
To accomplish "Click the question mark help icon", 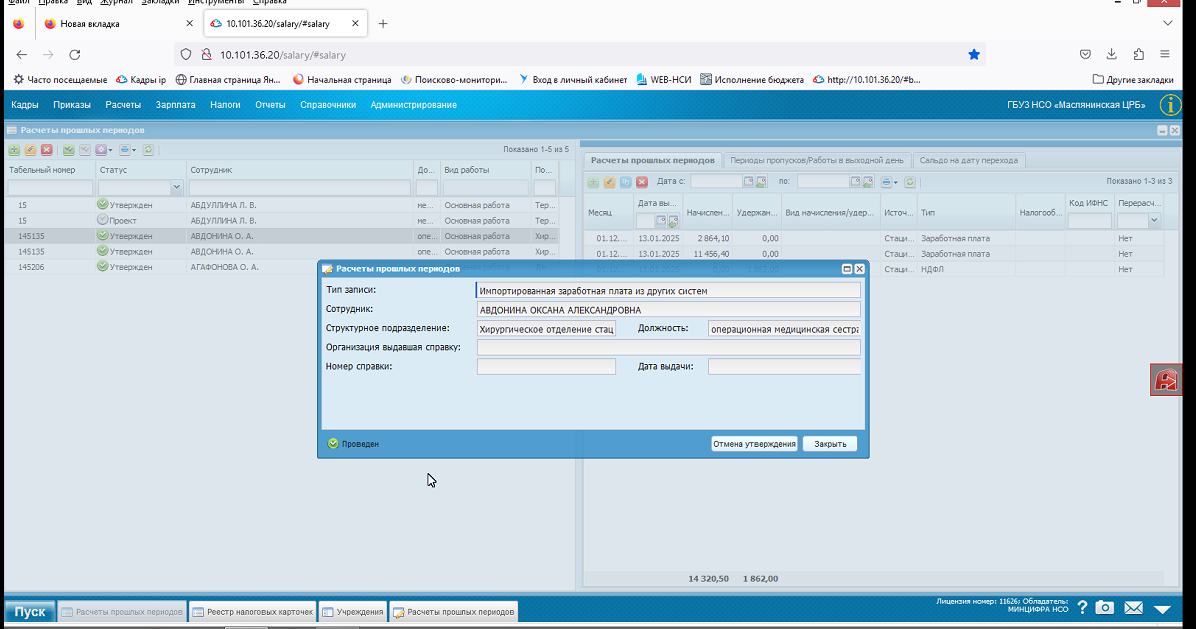I will 1082,608.
